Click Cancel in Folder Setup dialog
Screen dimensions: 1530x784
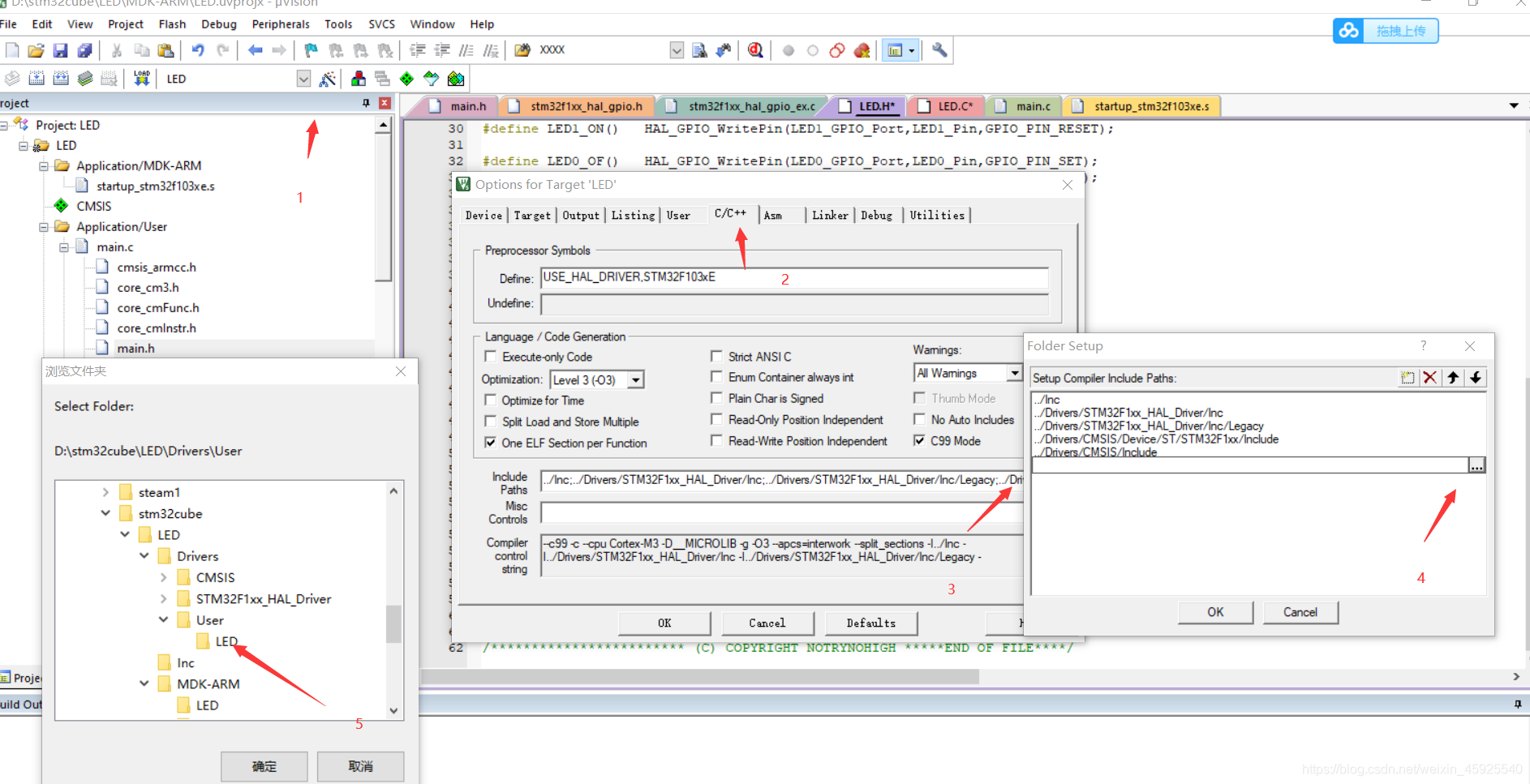click(x=1300, y=612)
